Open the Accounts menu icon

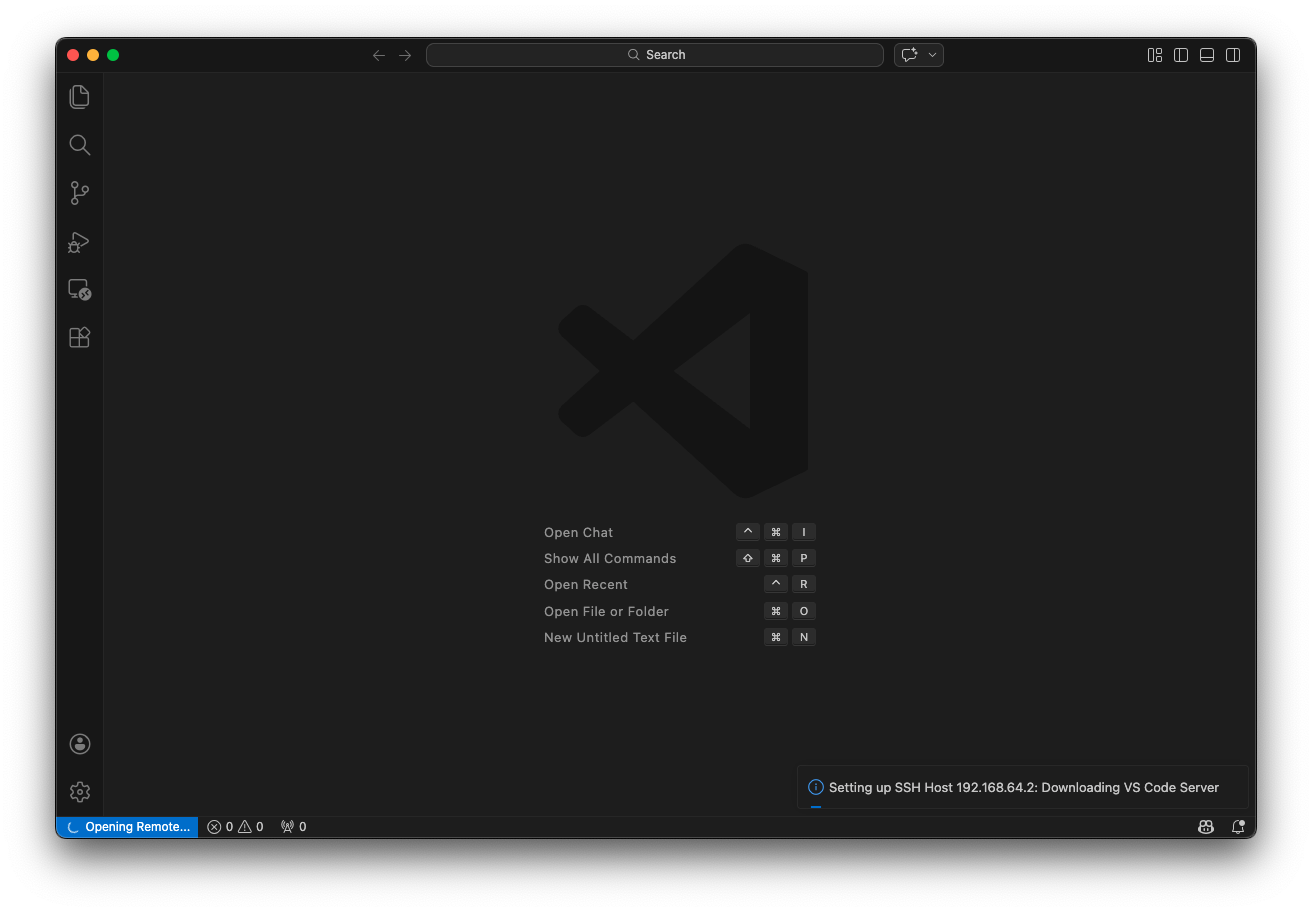(x=80, y=744)
